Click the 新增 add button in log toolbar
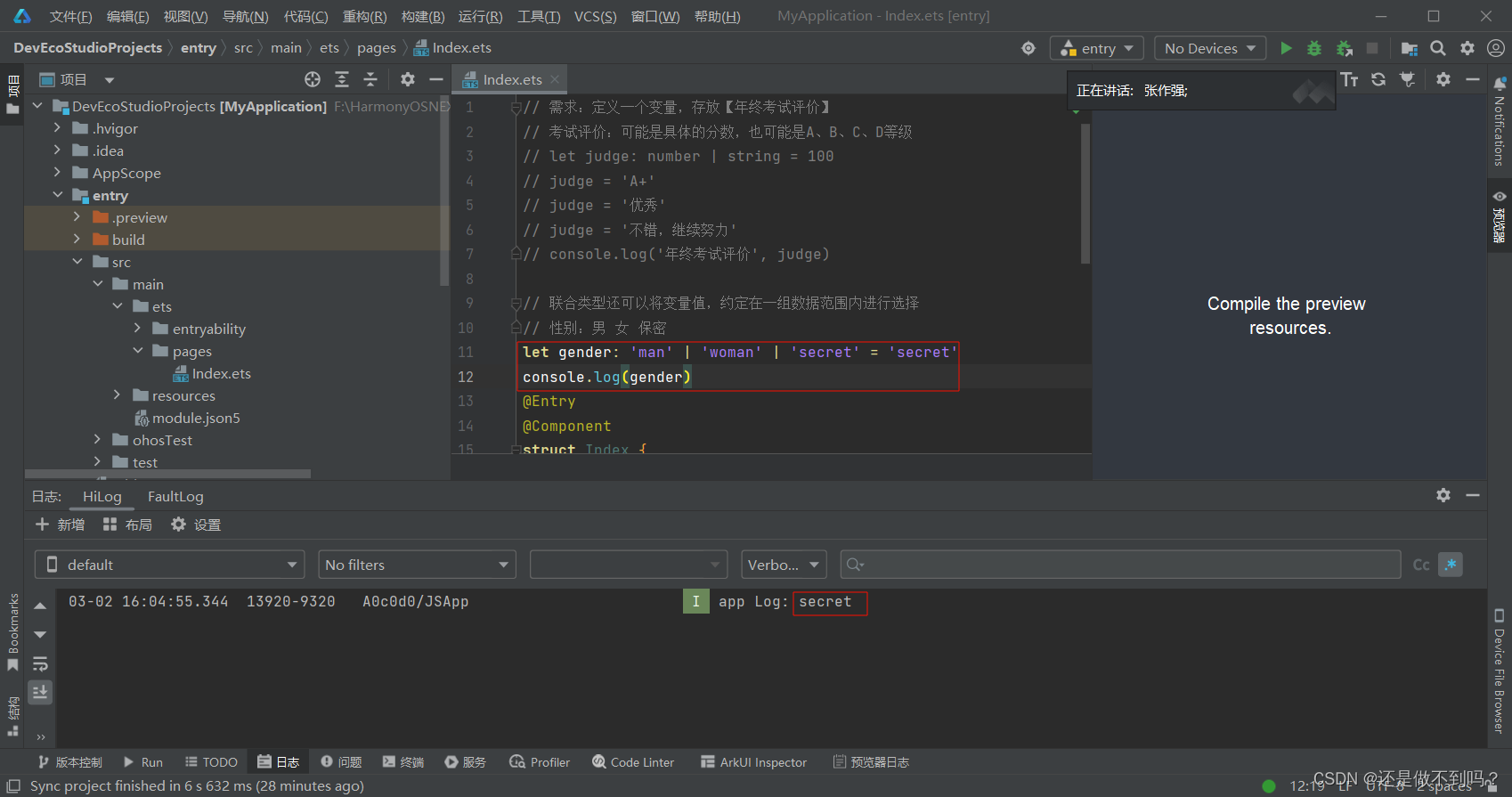Viewport: 1512px width, 797px height. coord(61,525)
